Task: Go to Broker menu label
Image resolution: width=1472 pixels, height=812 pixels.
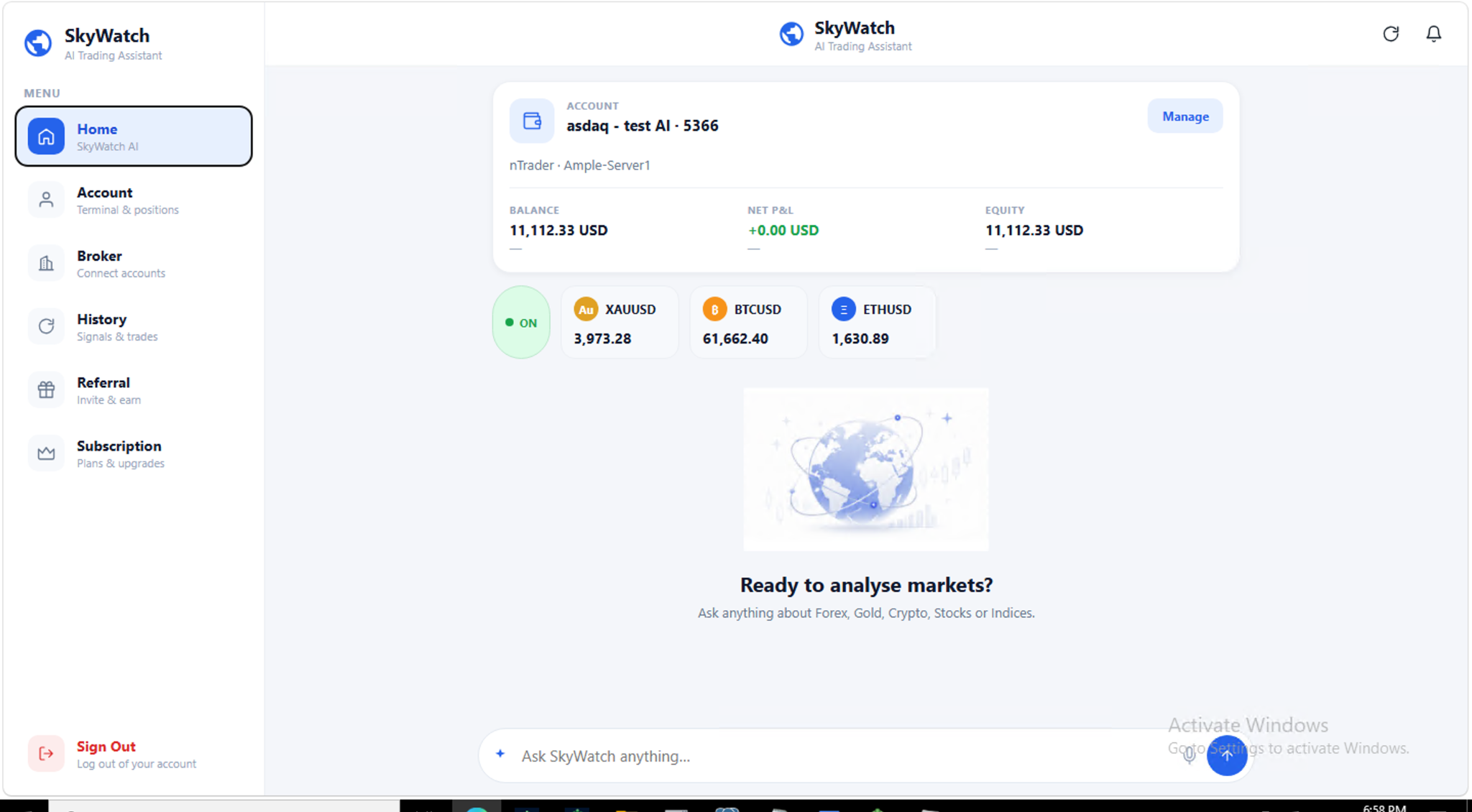Action: (99, 256)
